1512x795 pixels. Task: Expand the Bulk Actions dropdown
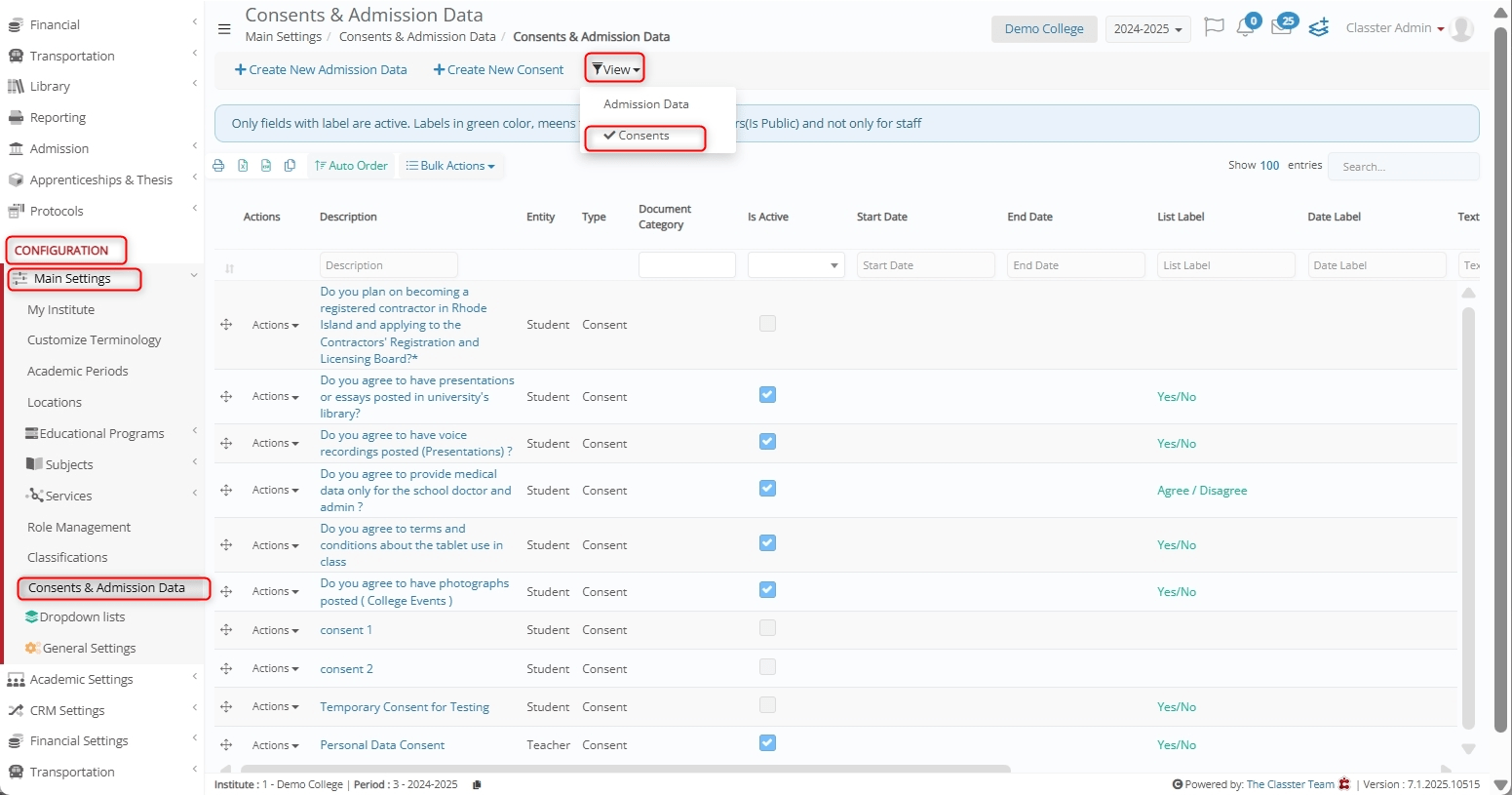click(x=450, y=166)
